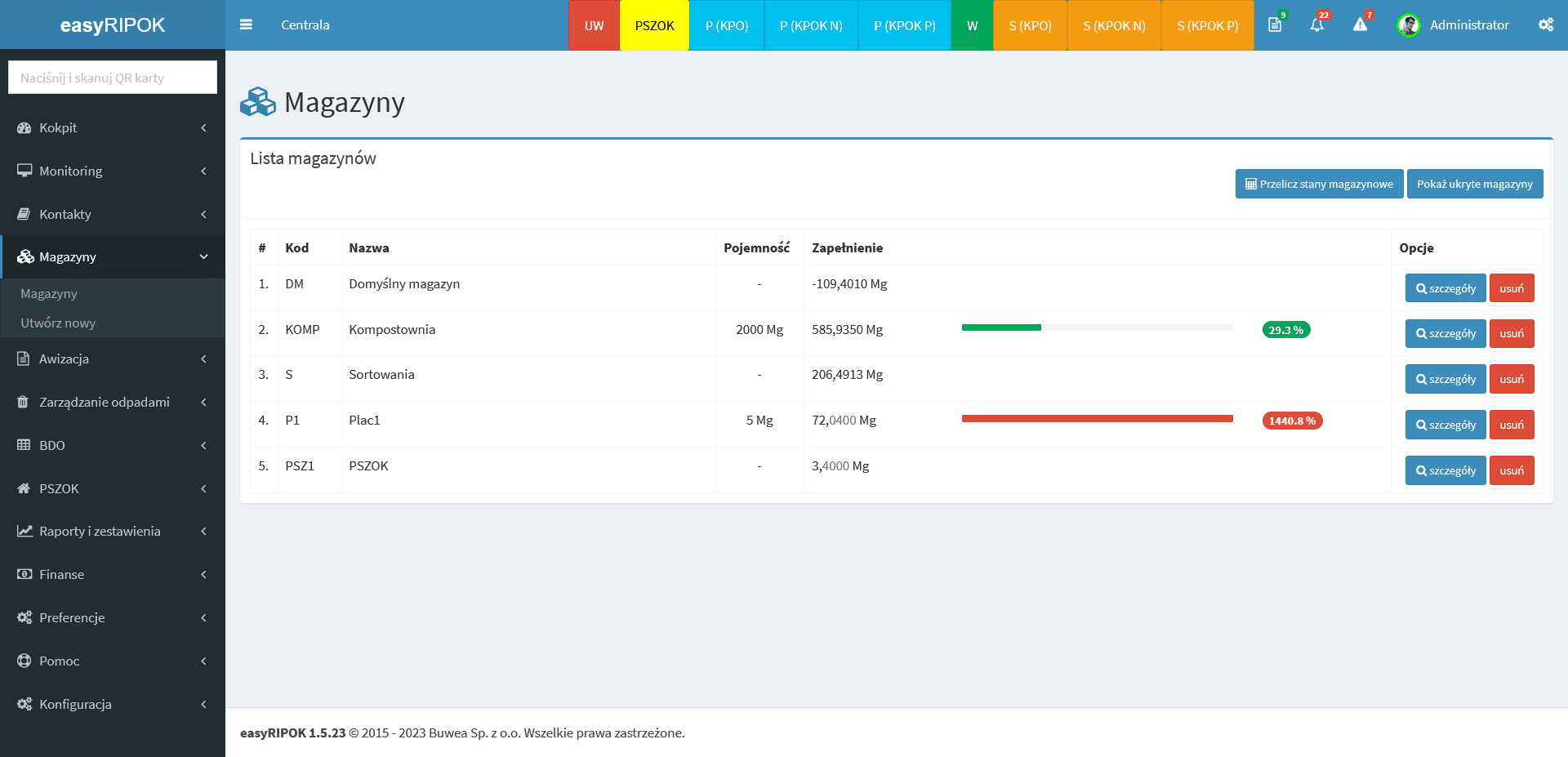Open the warning alerts triangle icon
Image resolution: width=1568 pixels, height=757 pixels.
(1360, 25)
